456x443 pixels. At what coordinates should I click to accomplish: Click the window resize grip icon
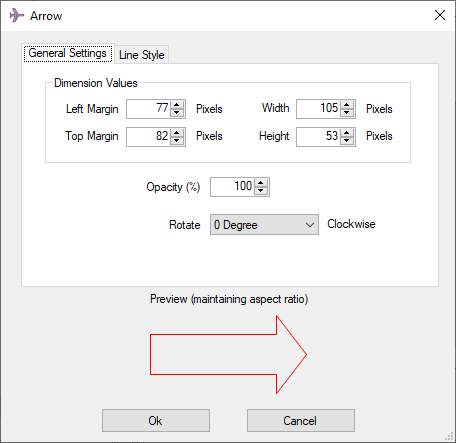coord(449,436)
